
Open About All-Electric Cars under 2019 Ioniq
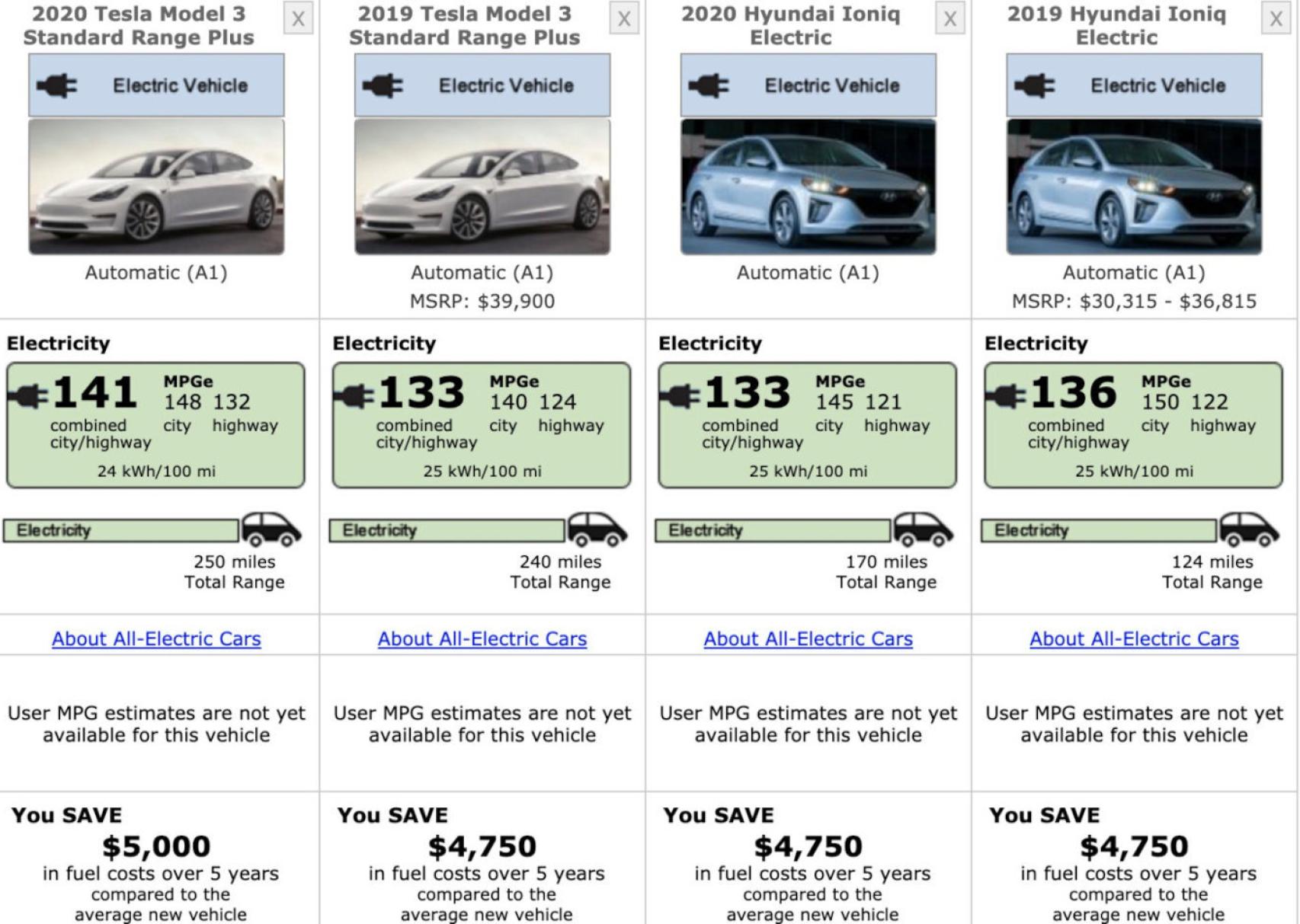click(x=1134, y=638)
